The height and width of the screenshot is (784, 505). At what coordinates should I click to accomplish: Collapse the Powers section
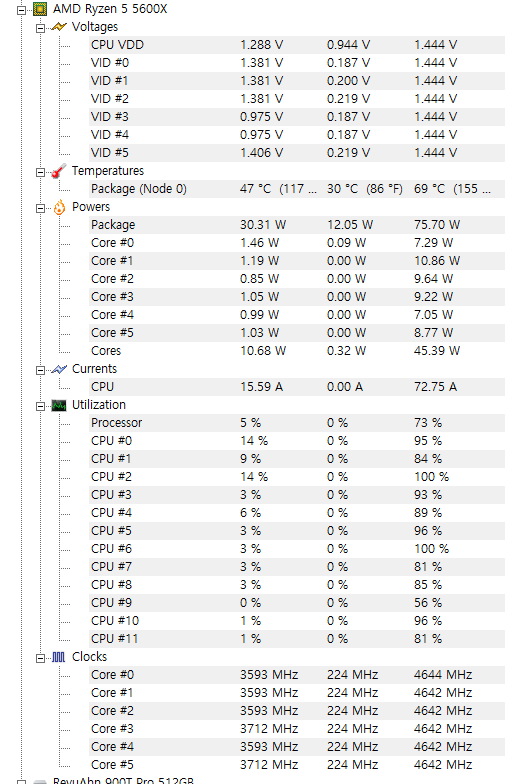(40, 208)
